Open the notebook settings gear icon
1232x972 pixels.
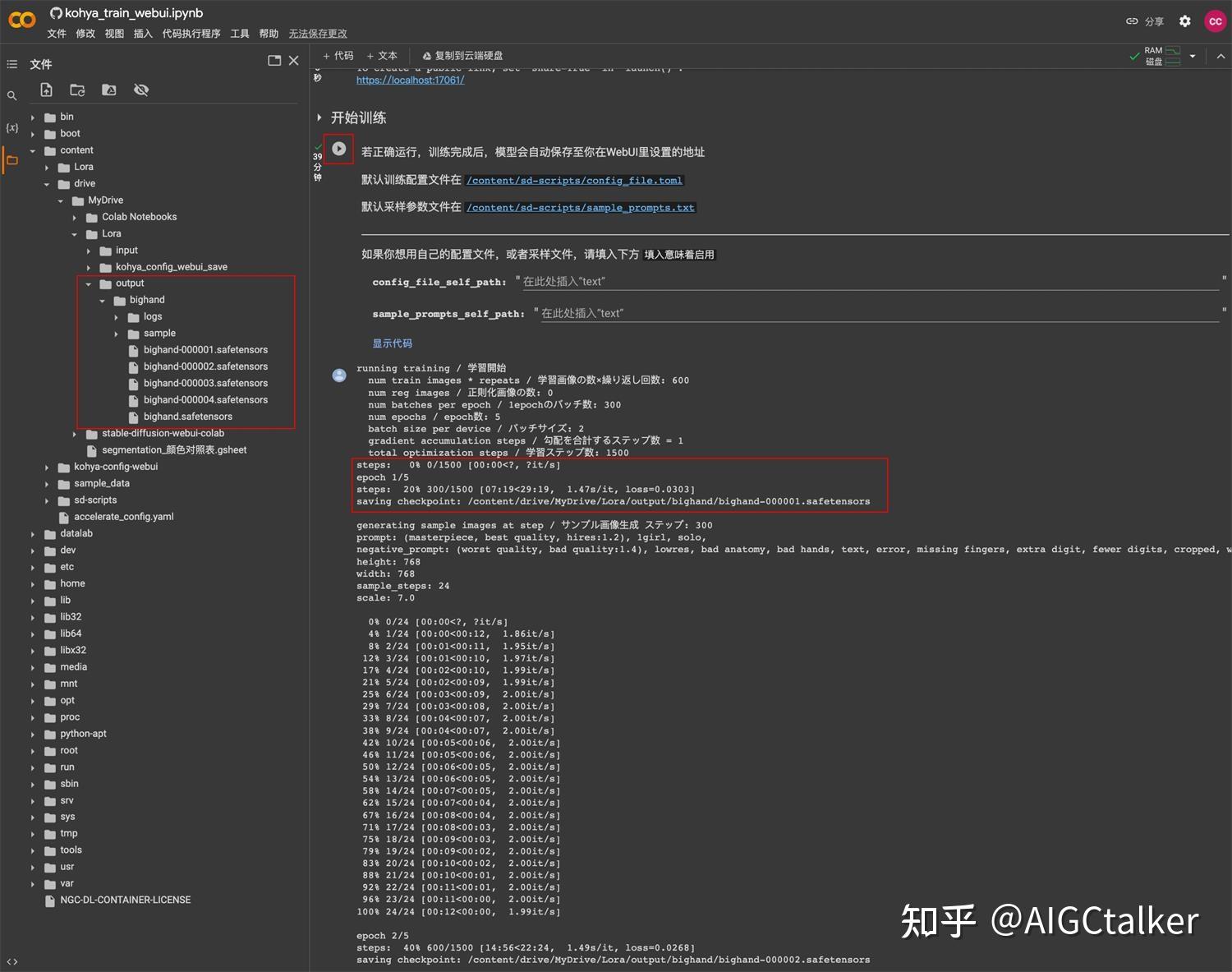click(1184, 21)
